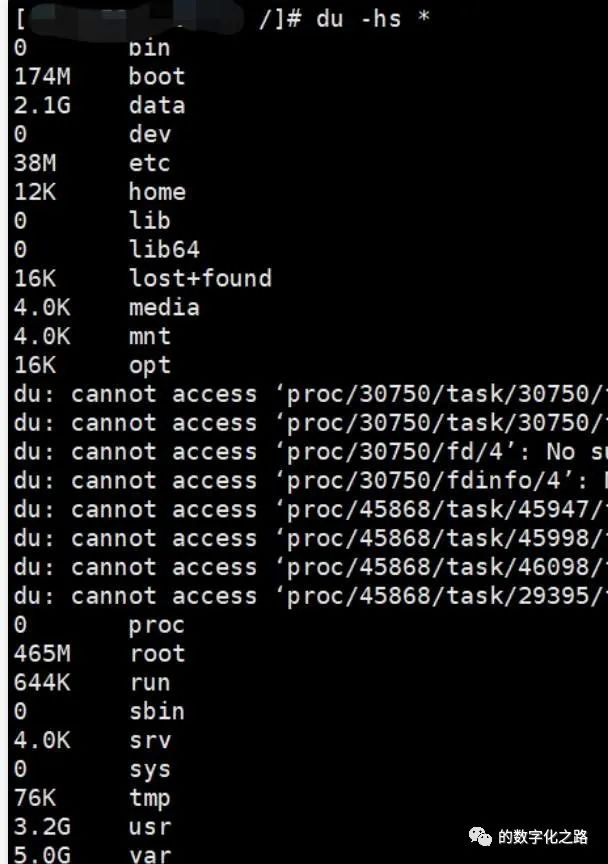Click the 'proc/30750/fd/4' error line
The image size is (608, 864).
click(x=311, y=452)
